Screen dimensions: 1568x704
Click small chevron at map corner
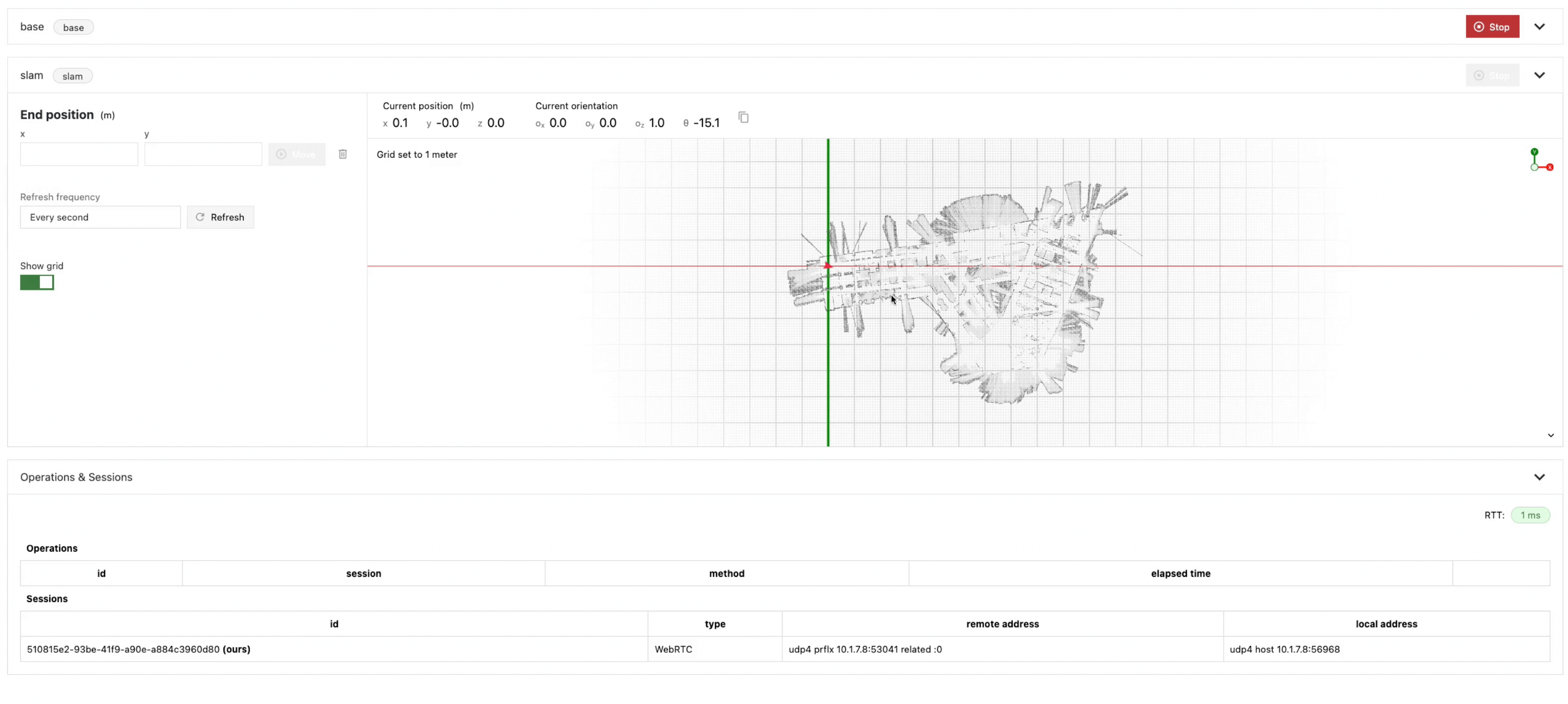(1550, 436)
